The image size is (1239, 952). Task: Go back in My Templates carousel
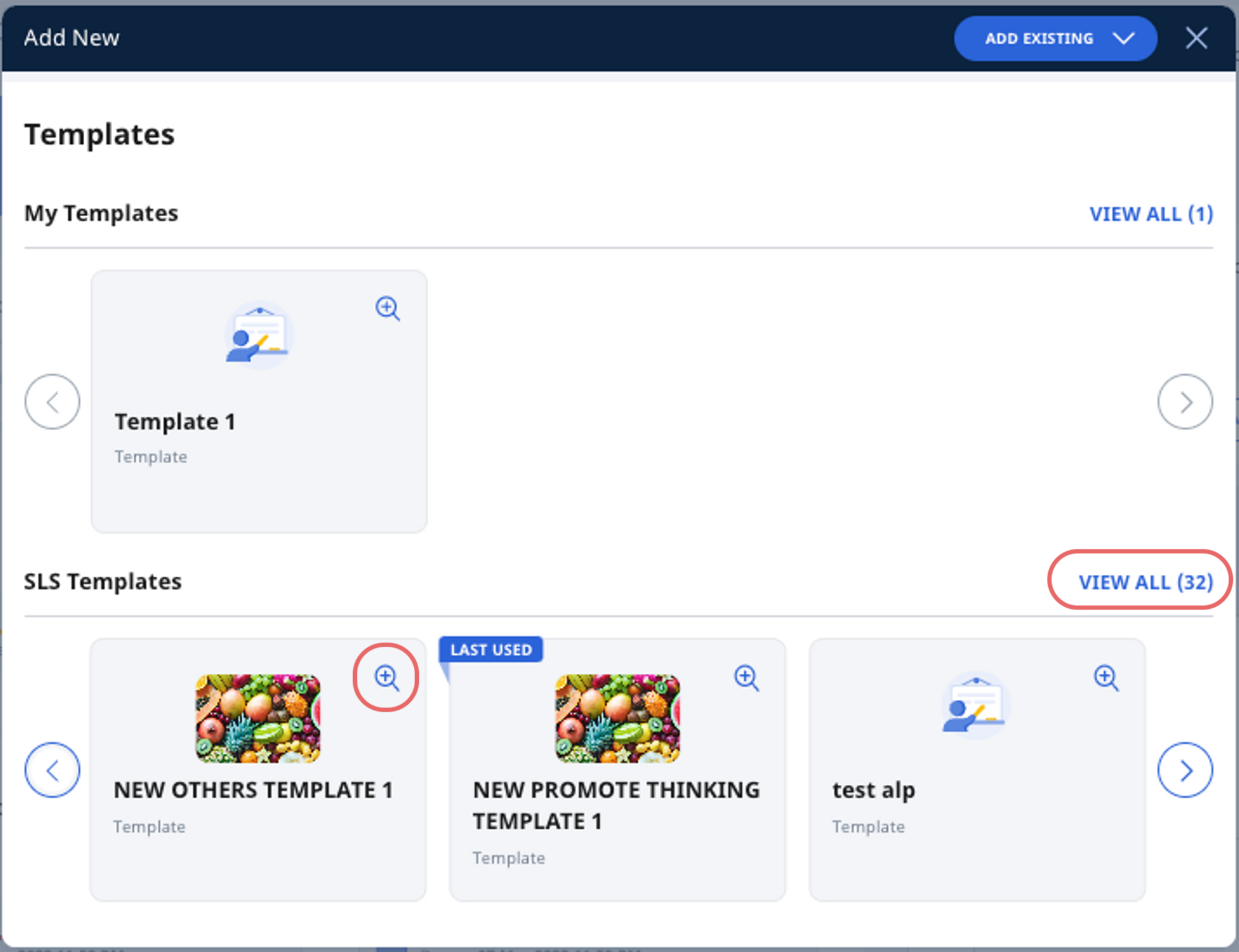[52, 401]
